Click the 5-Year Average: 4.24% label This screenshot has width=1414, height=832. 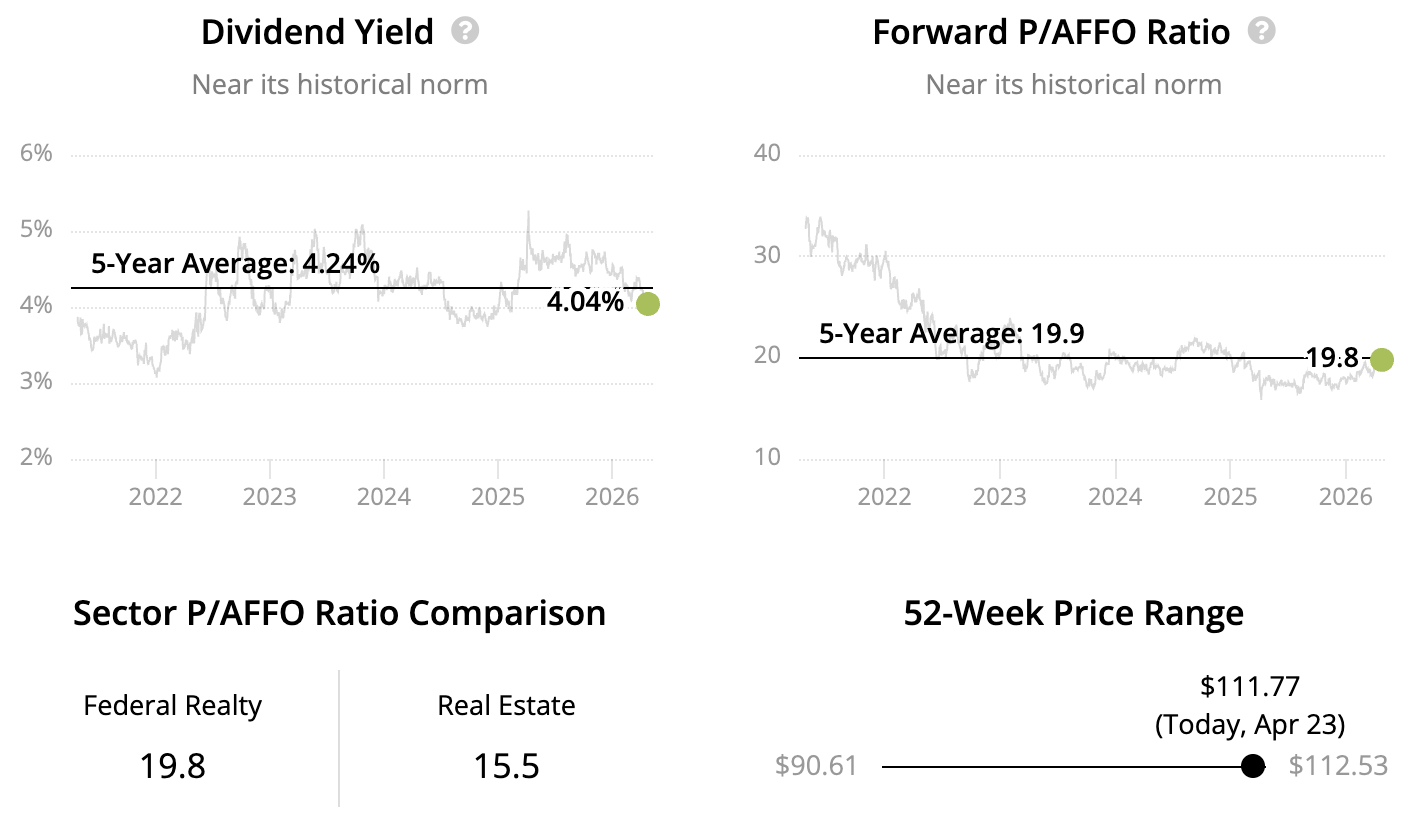point(235,264)
